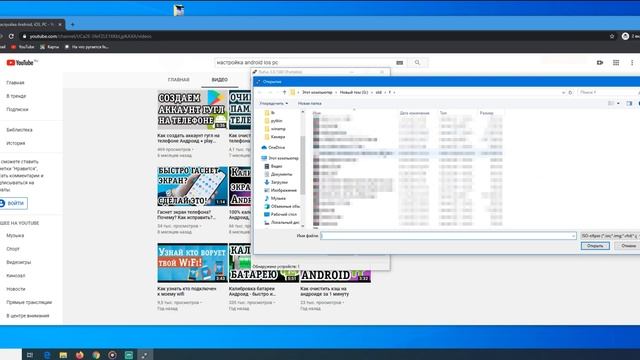This screenshot has height=360, width=640.
Task: Refresh the folder in the Open dialog
Action: pyautogui.click(x=570, y=93)
